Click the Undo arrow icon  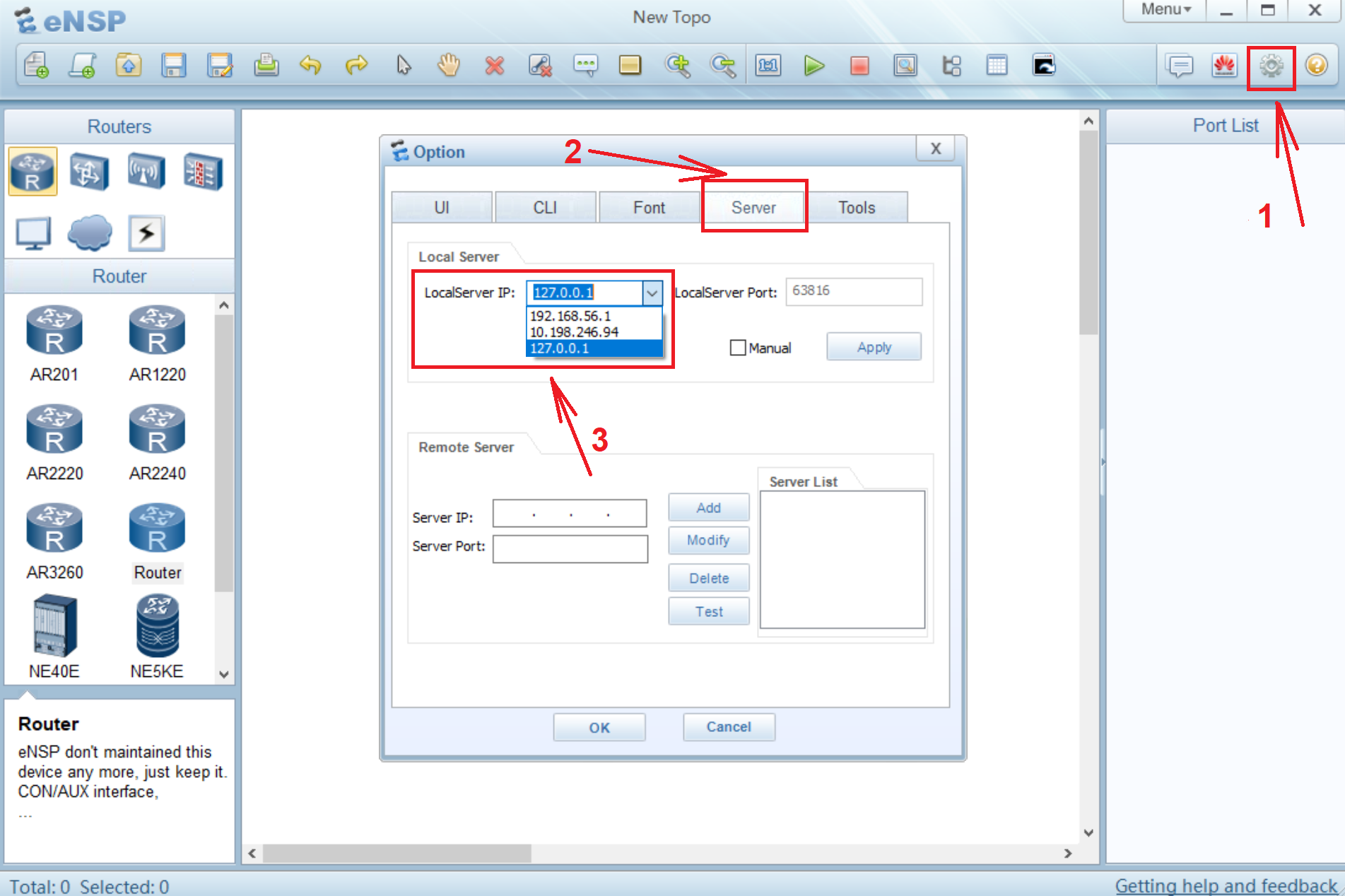coord(310,66)
